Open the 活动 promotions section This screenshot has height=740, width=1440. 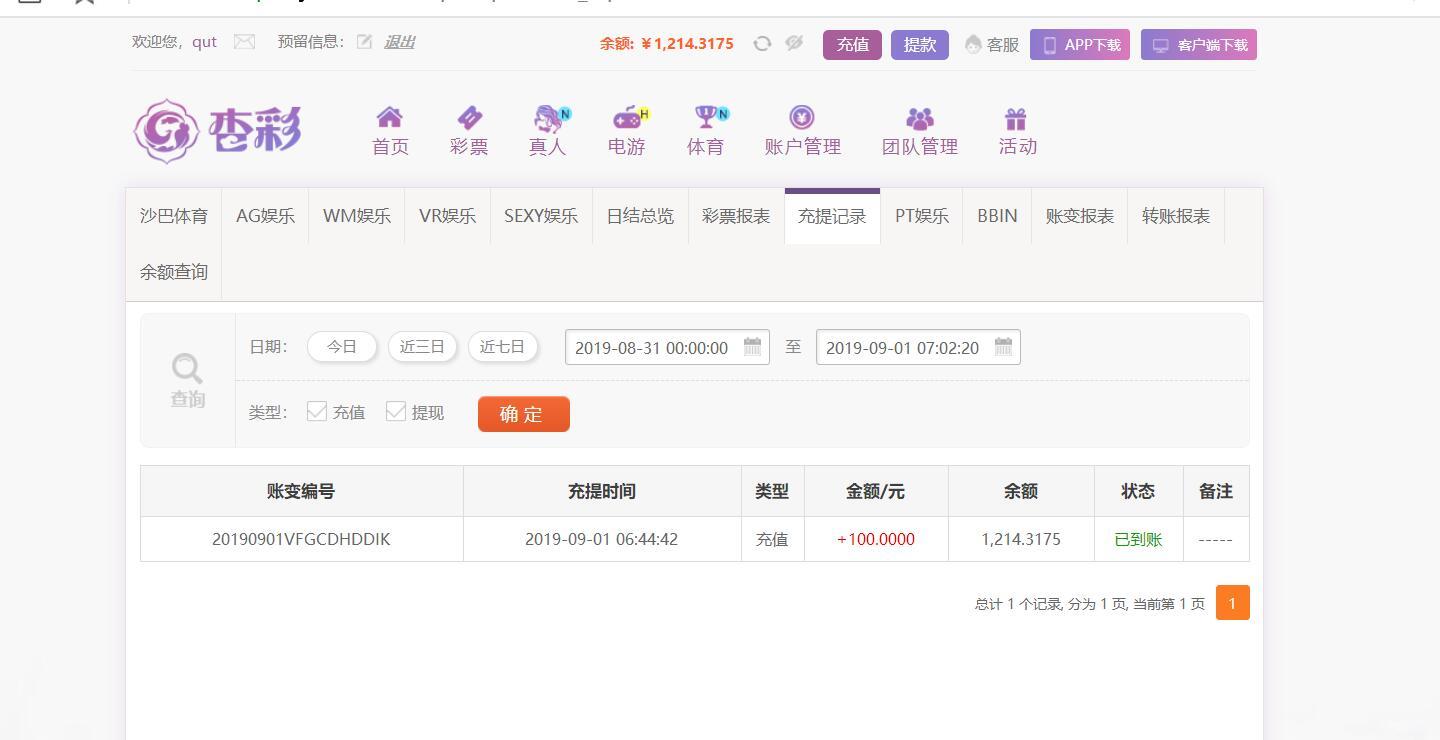pos(1017,131)
